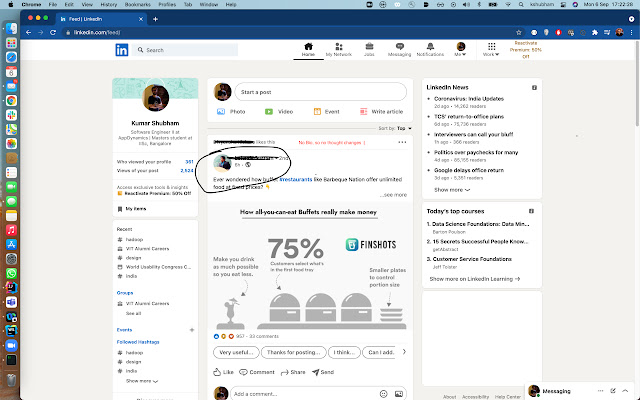640x400 pixels.
Task: Open Messaging from the top navigation
Action: point(399,49)
